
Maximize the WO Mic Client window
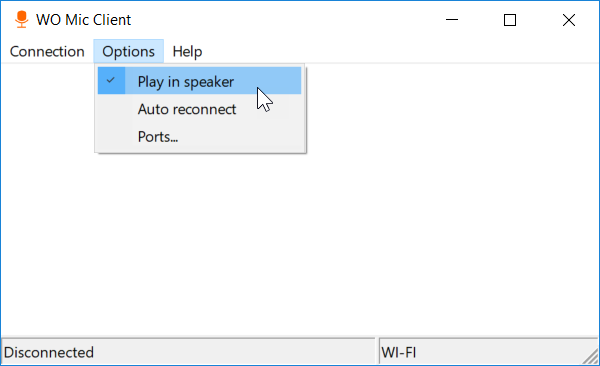tap(510, 20)
